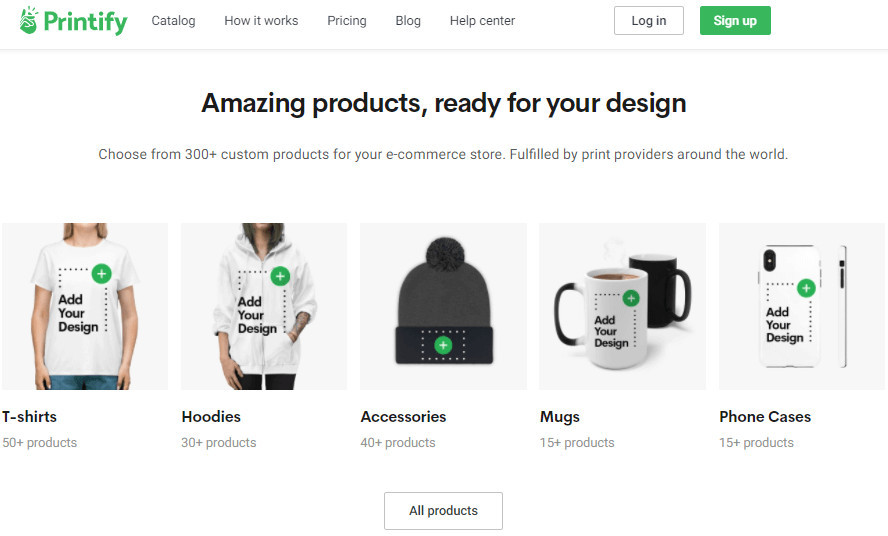Open the T-shirts category title
This screenshot has height=536, width=888.
pos(29,416)
